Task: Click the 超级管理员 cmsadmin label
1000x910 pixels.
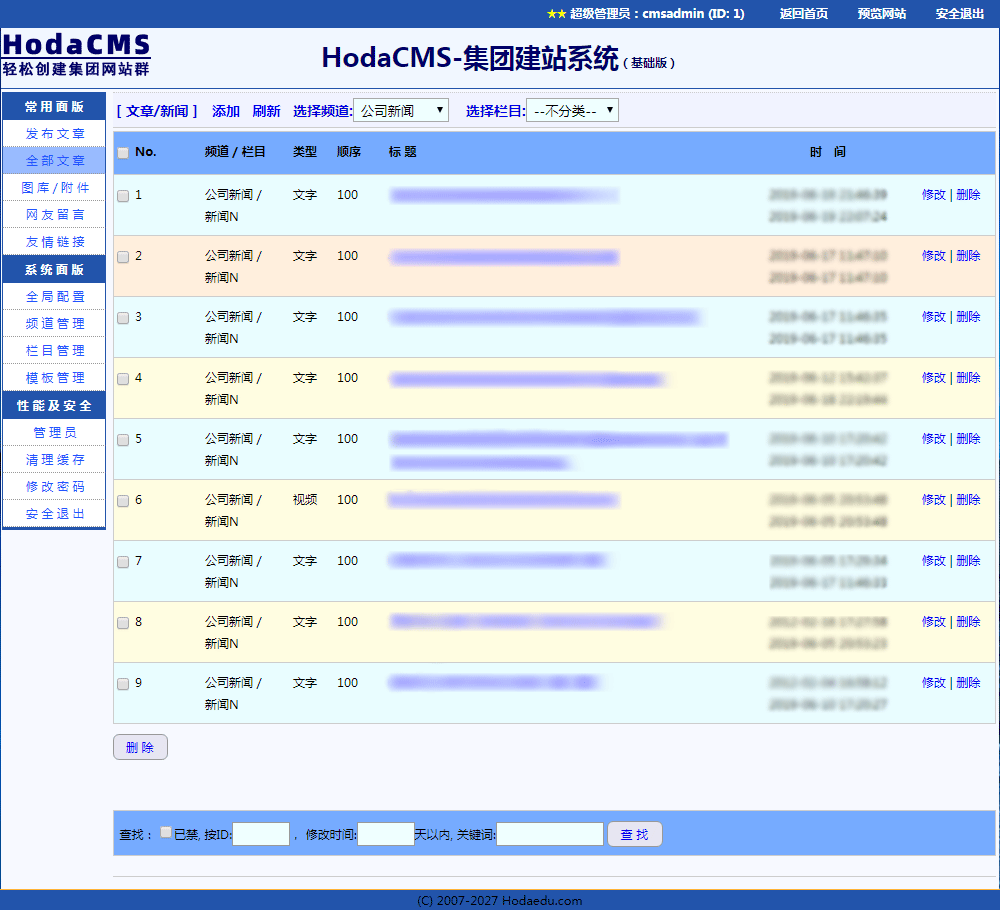Action: pyautogui.click(x=657, y=13)
